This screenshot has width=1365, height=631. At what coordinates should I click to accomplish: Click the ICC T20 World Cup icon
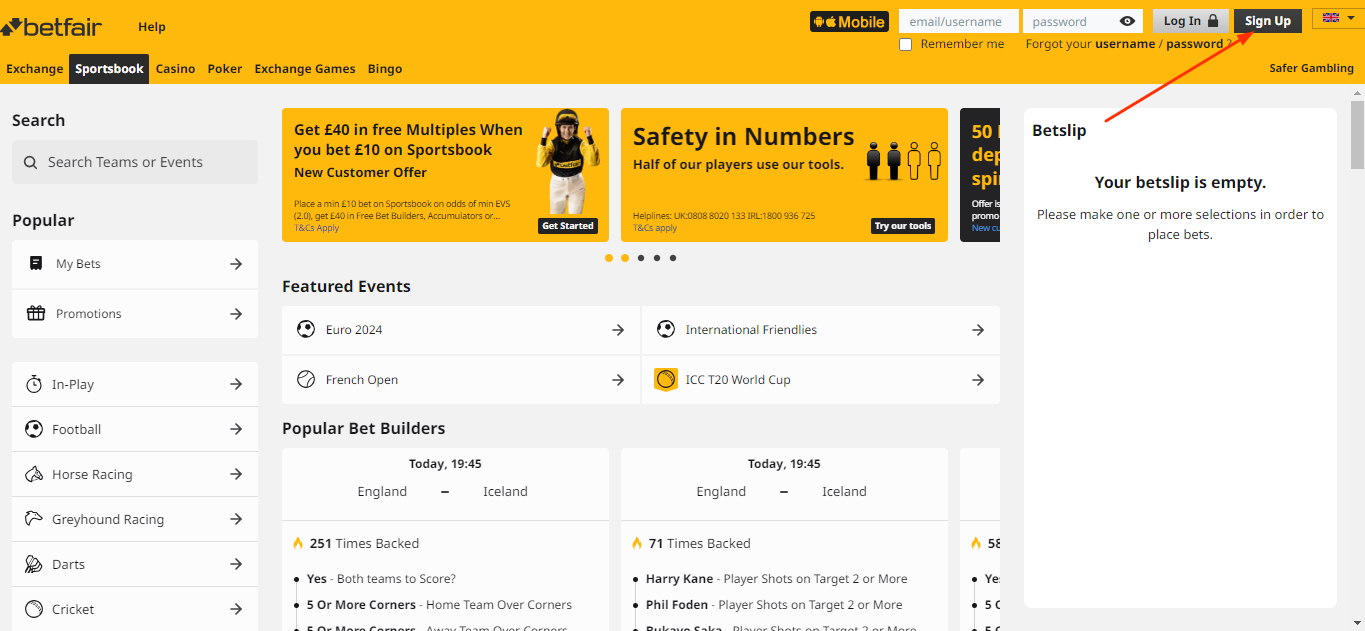tap(666, 380)
